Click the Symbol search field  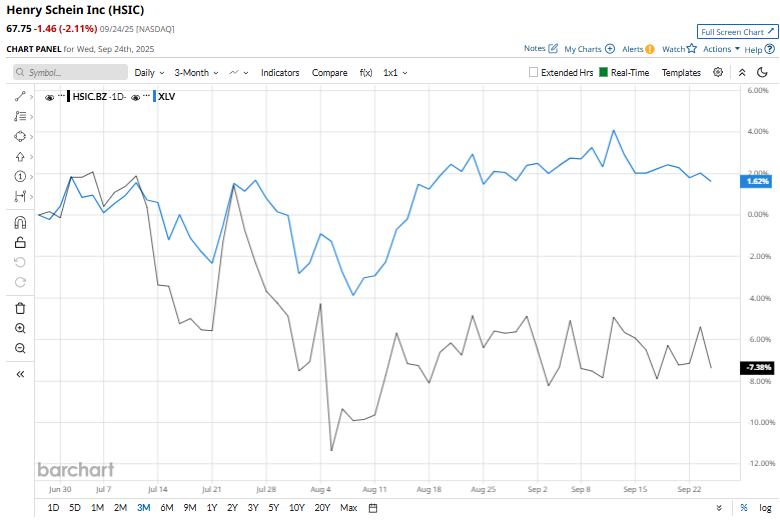pyautogui.click(x=70, y=72)
